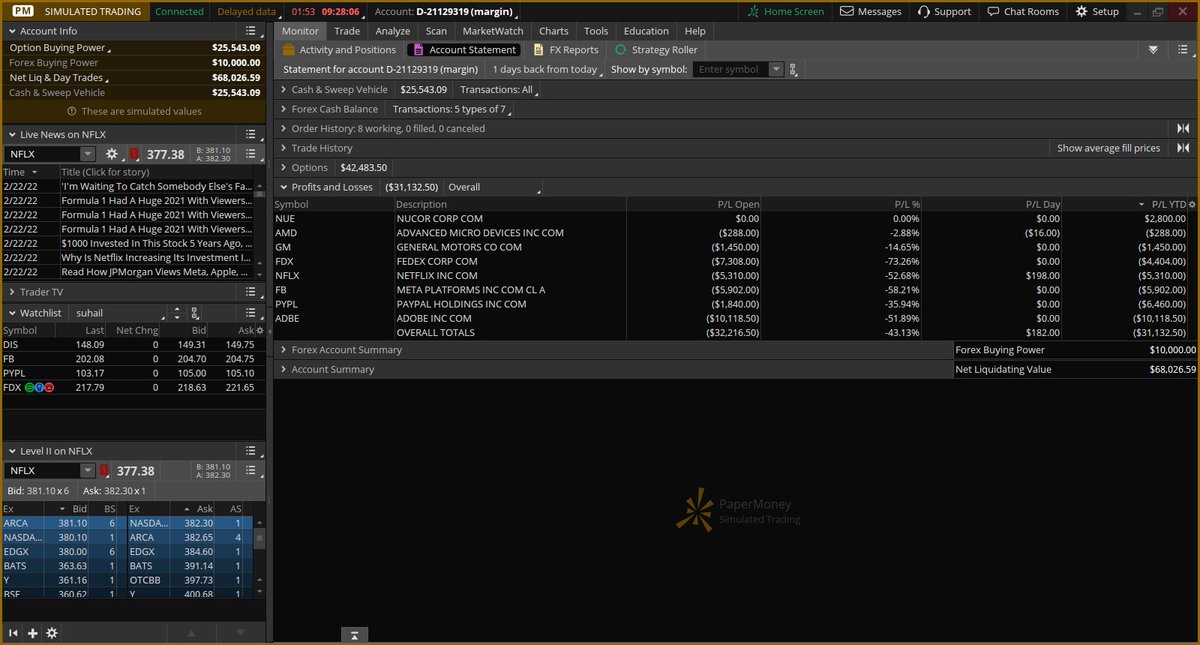1200x645 pixels.
Task: Open Option Buying Power selector
Action: point(61,48)
